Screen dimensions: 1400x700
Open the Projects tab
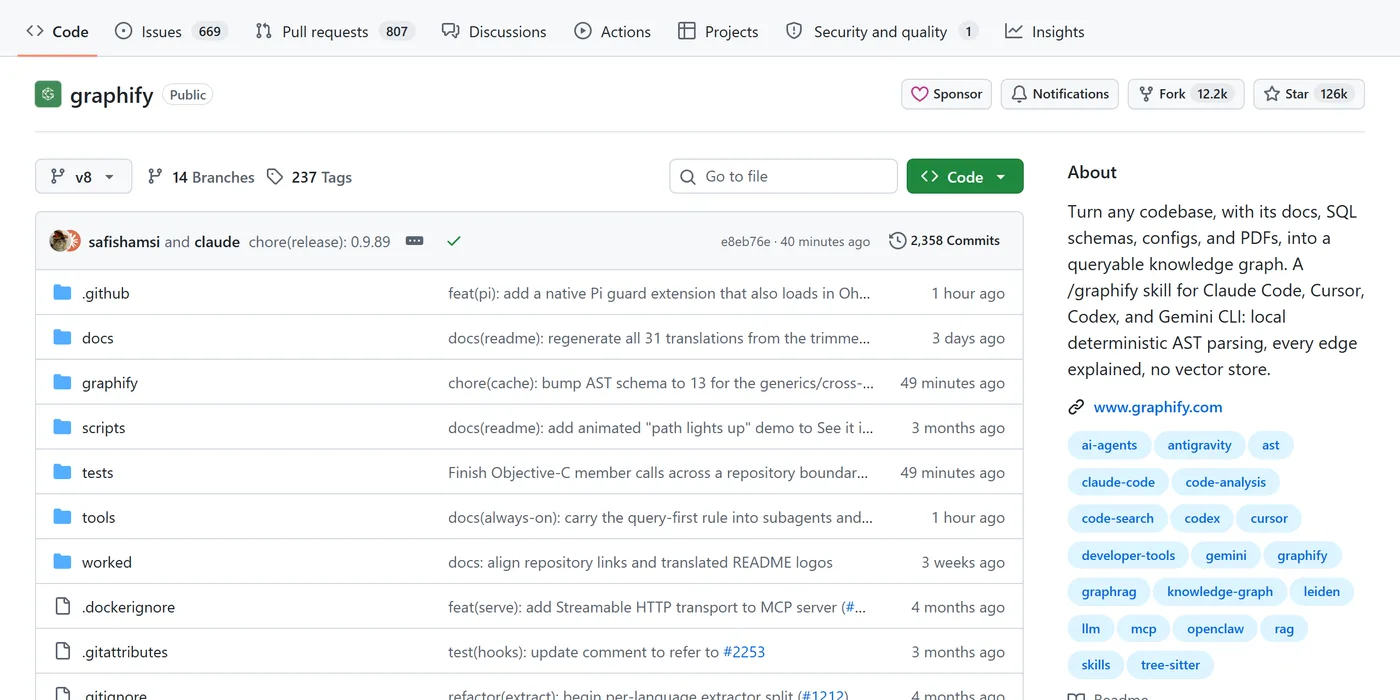(718, 31)
